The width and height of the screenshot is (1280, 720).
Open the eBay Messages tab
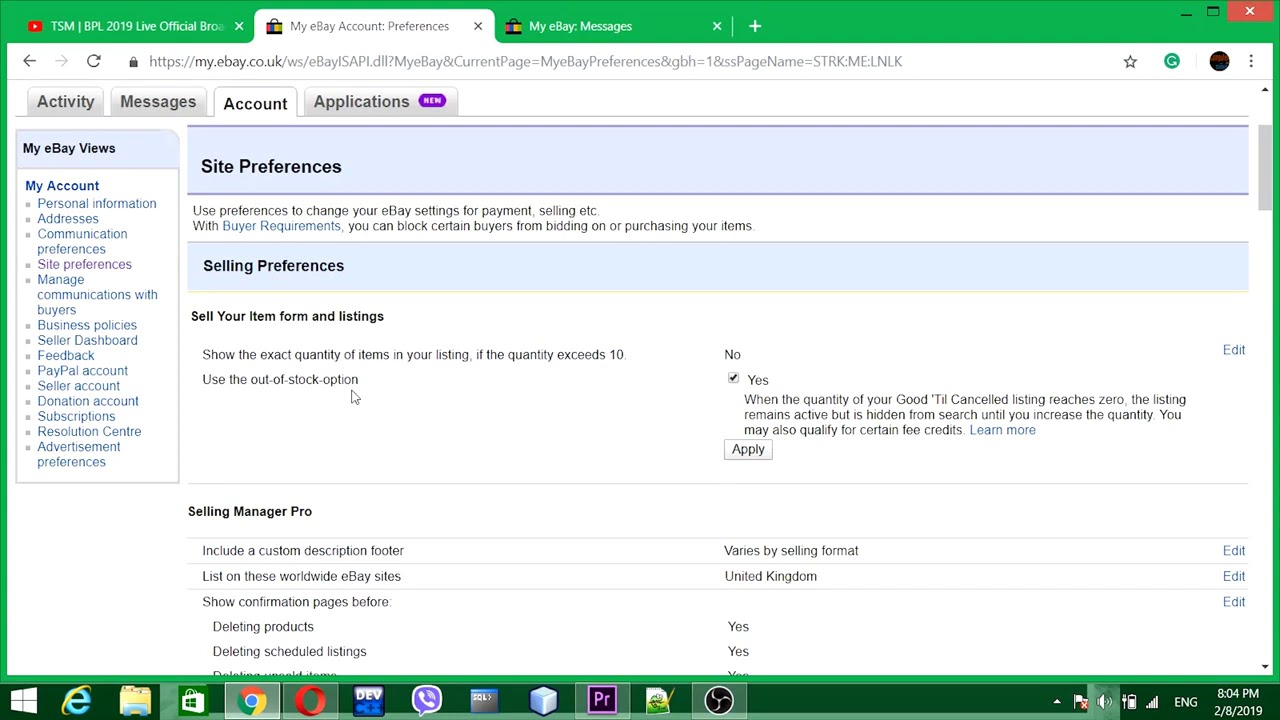[158, 102]
